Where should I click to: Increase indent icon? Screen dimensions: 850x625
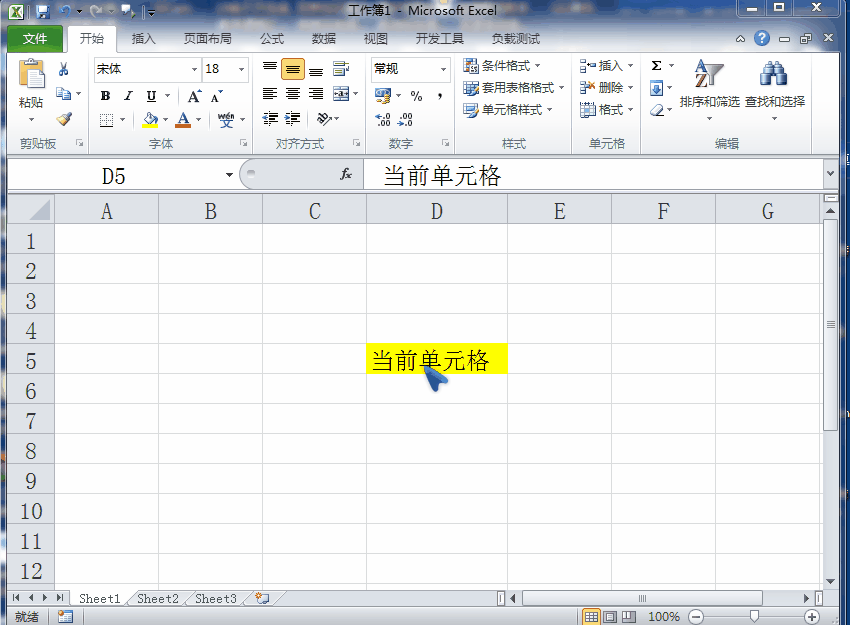tap(293, 119)
